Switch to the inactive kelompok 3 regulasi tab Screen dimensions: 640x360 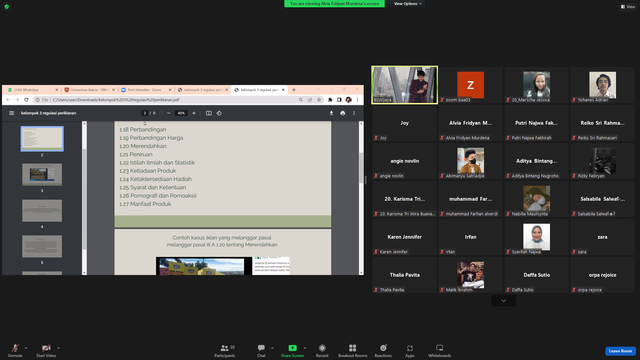201,90
